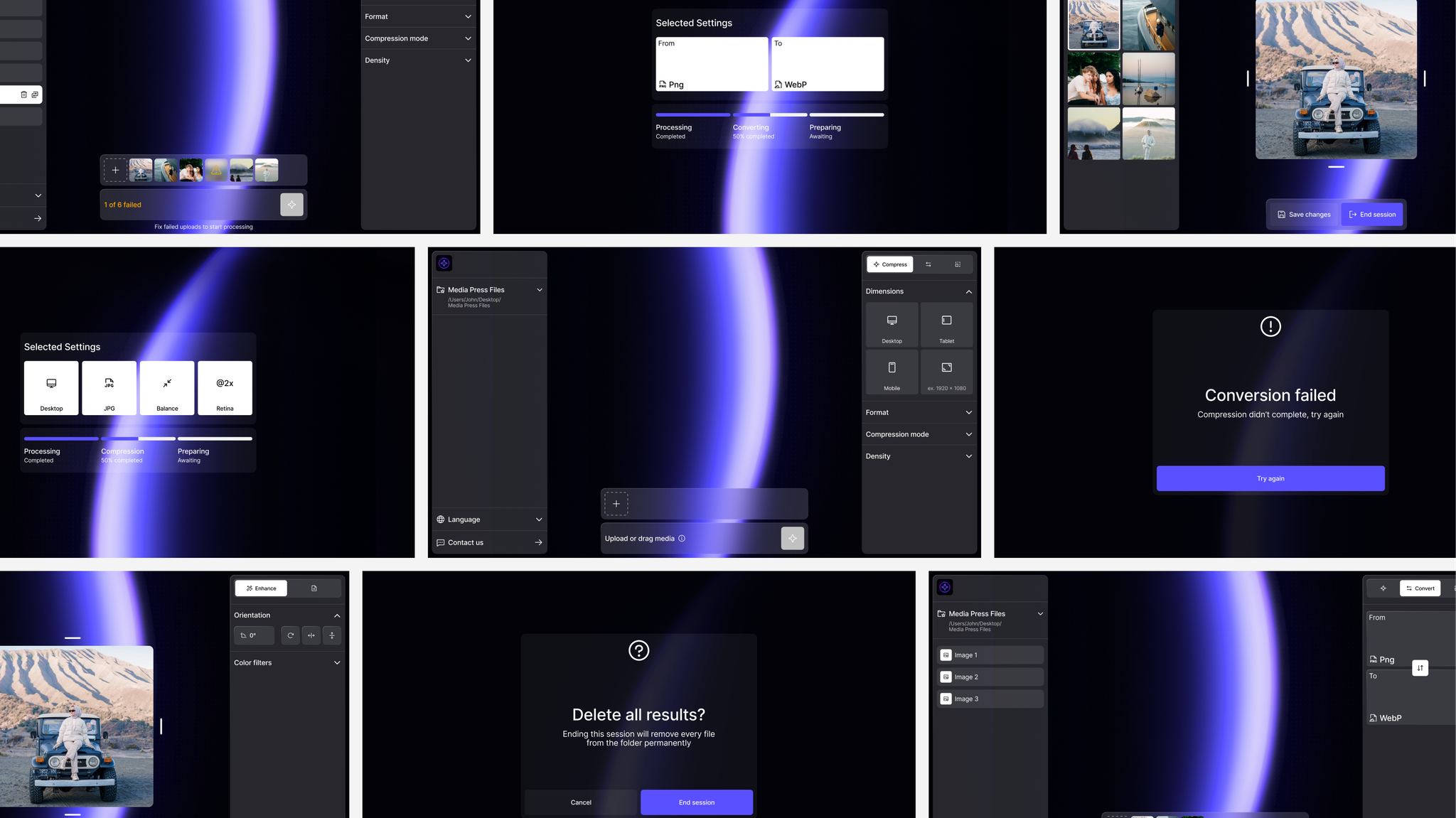Click the sparkle tab icon left of Convert

pos(1383,588)
